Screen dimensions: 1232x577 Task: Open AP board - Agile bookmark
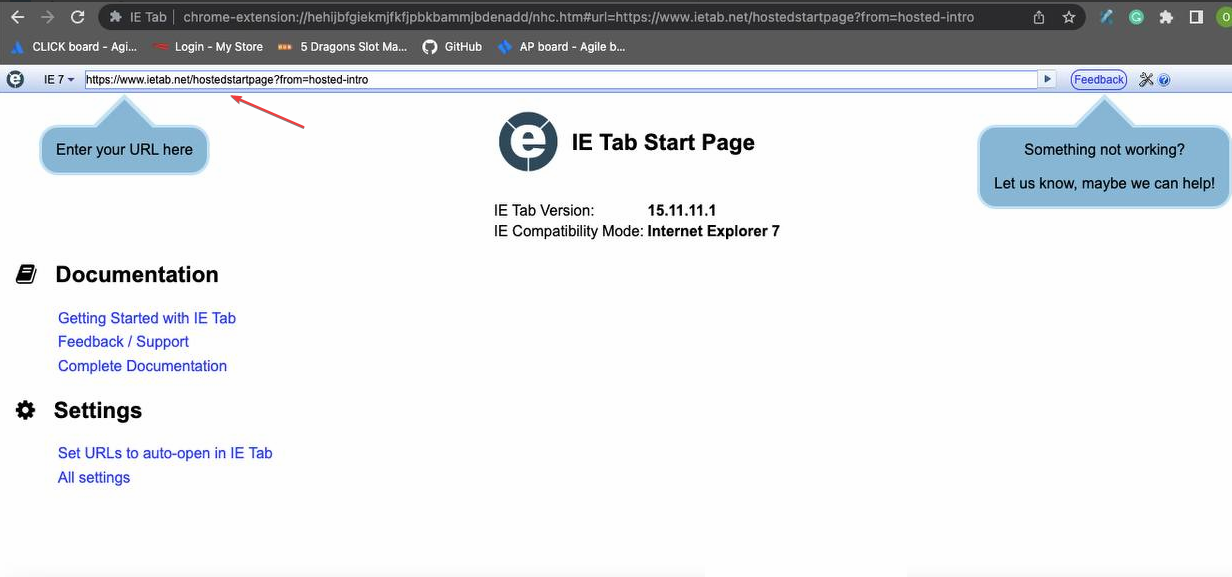coord(561,46)
